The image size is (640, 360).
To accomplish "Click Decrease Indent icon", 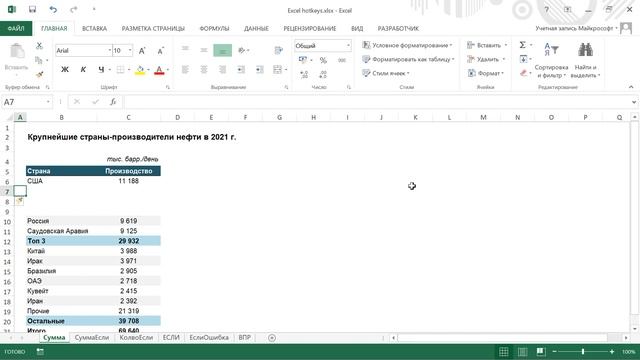I will point(241,70).
